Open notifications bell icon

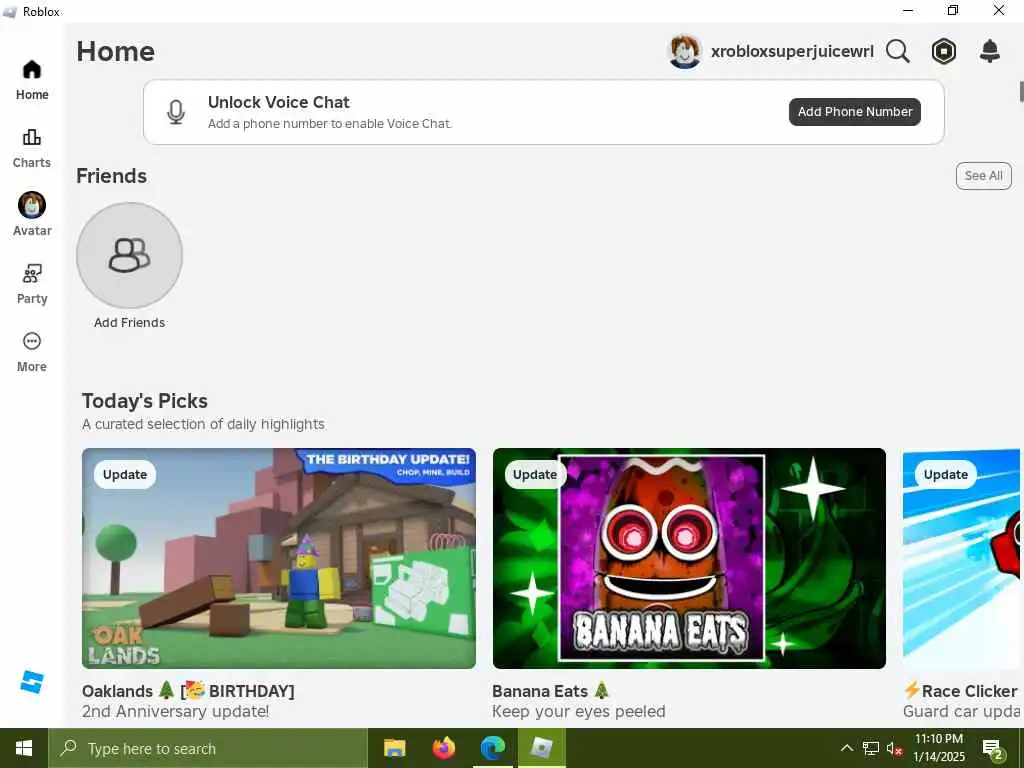coord(990,51)
